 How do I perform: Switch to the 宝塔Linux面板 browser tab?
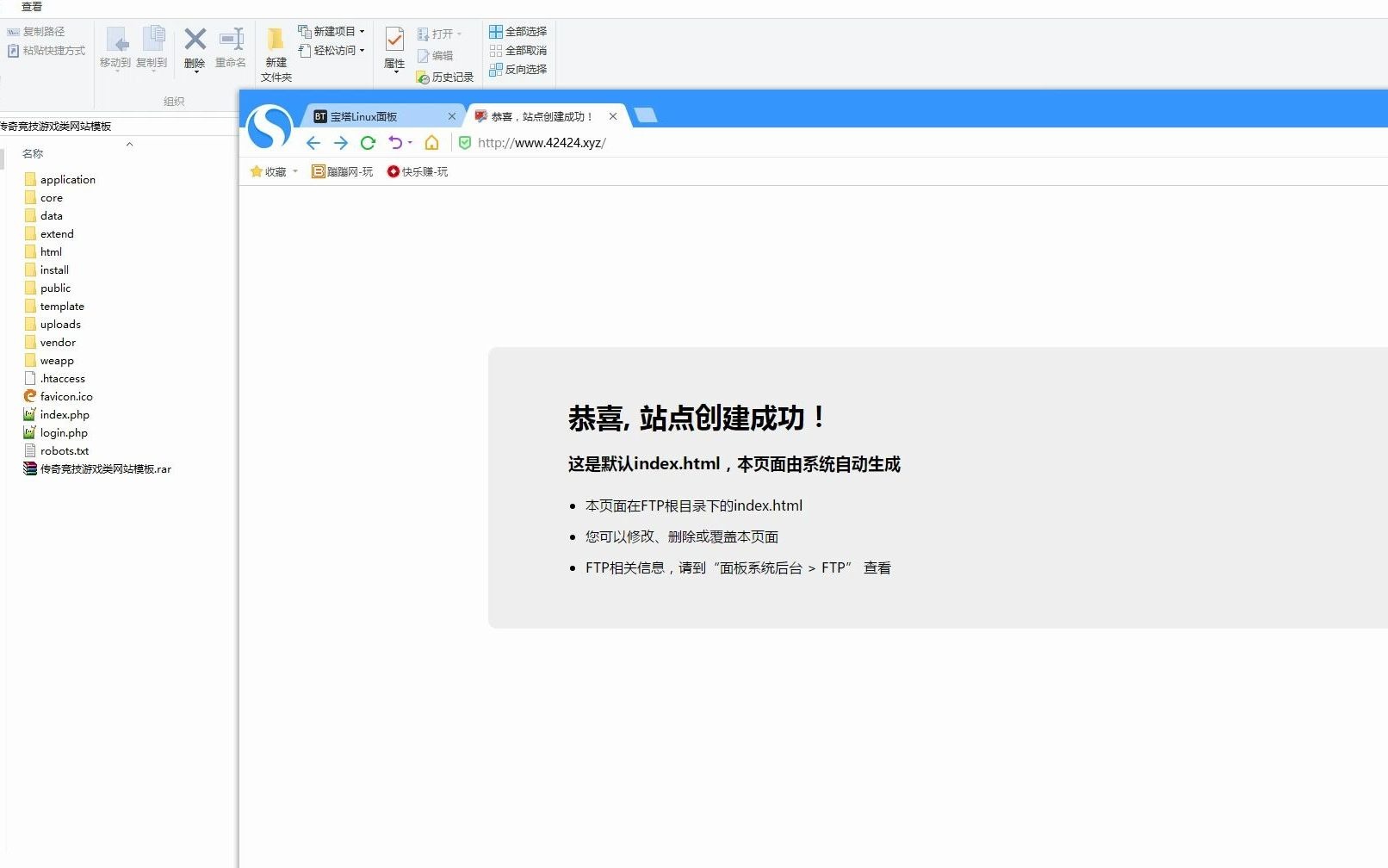pyautogui.click(x=379, y=116)
